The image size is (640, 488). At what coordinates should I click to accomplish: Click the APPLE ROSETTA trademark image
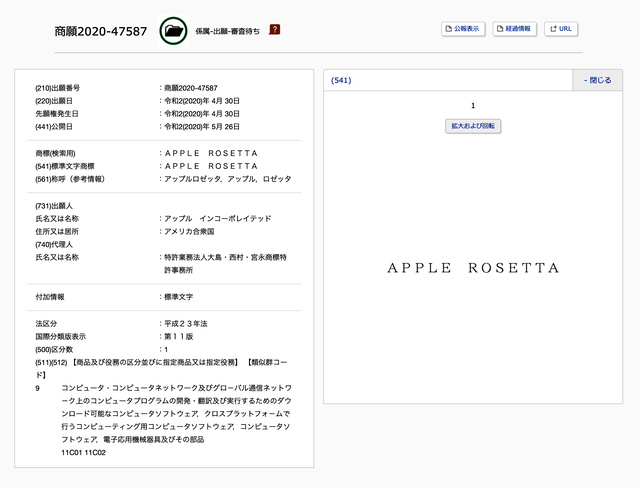[x=473, y=268]
